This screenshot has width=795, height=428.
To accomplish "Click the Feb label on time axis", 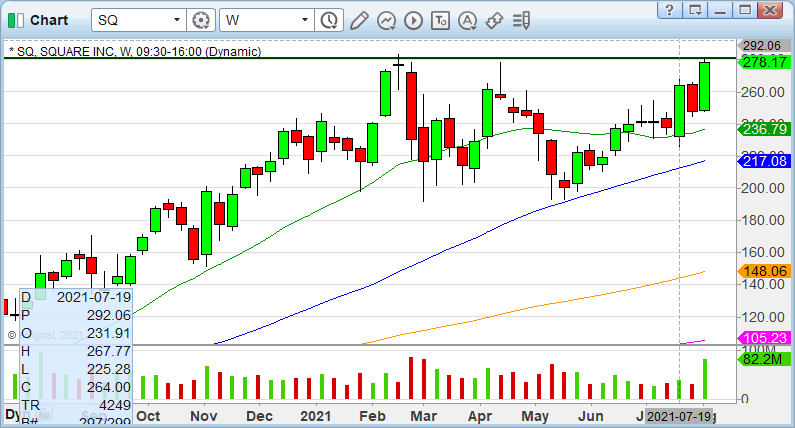I will [373, 416].
